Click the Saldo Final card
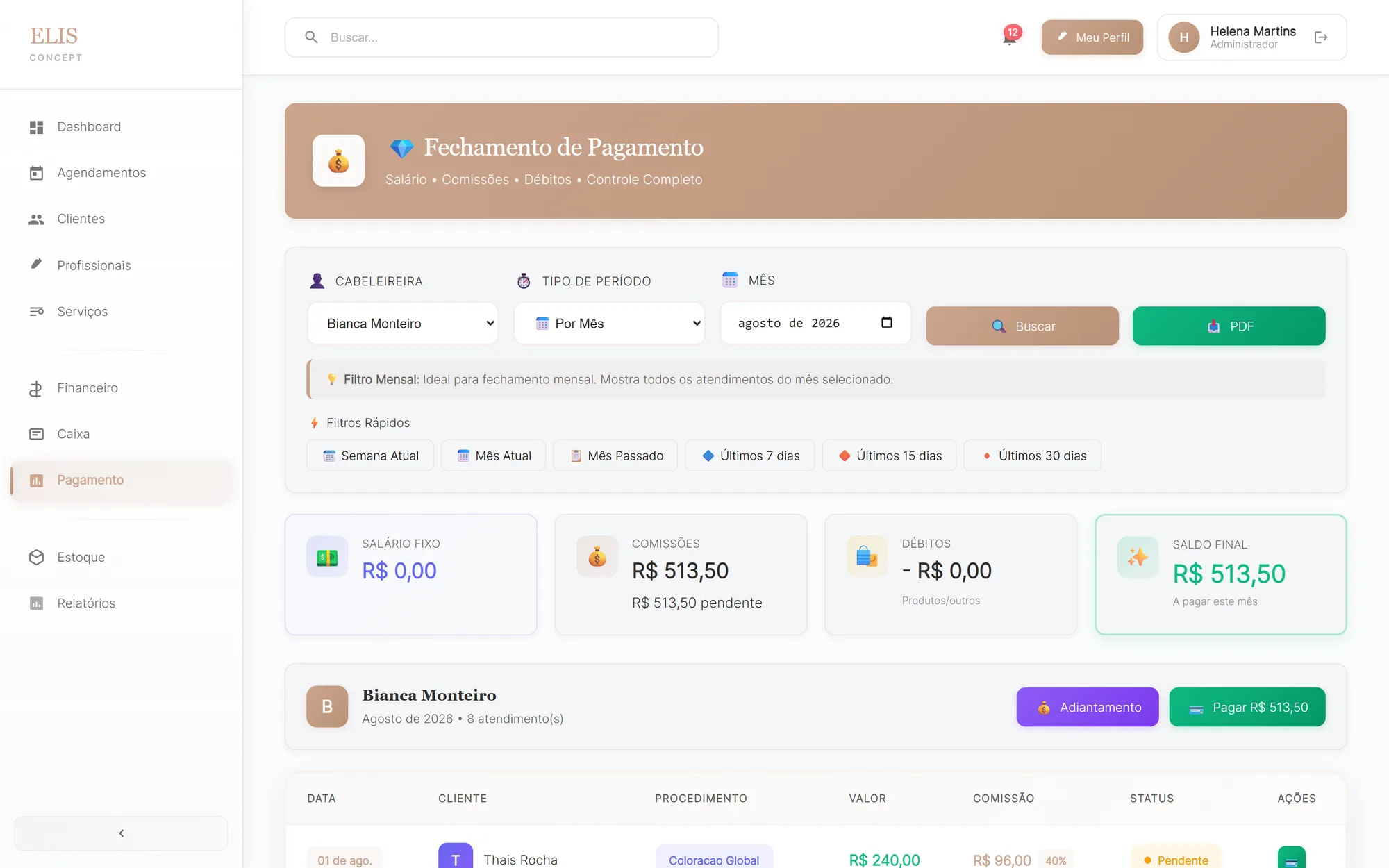1389x868 pixels. 1221,574
